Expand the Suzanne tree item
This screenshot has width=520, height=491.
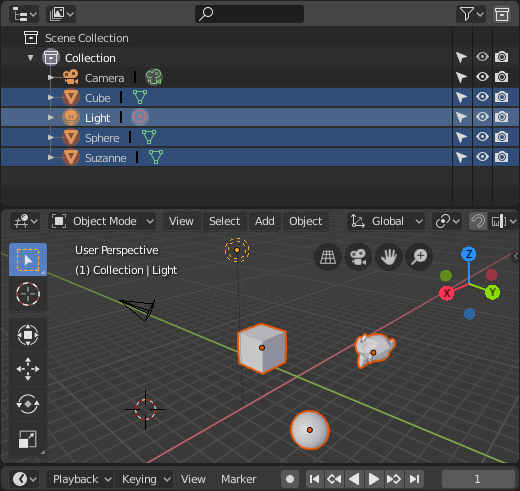(x=50, y=157)
